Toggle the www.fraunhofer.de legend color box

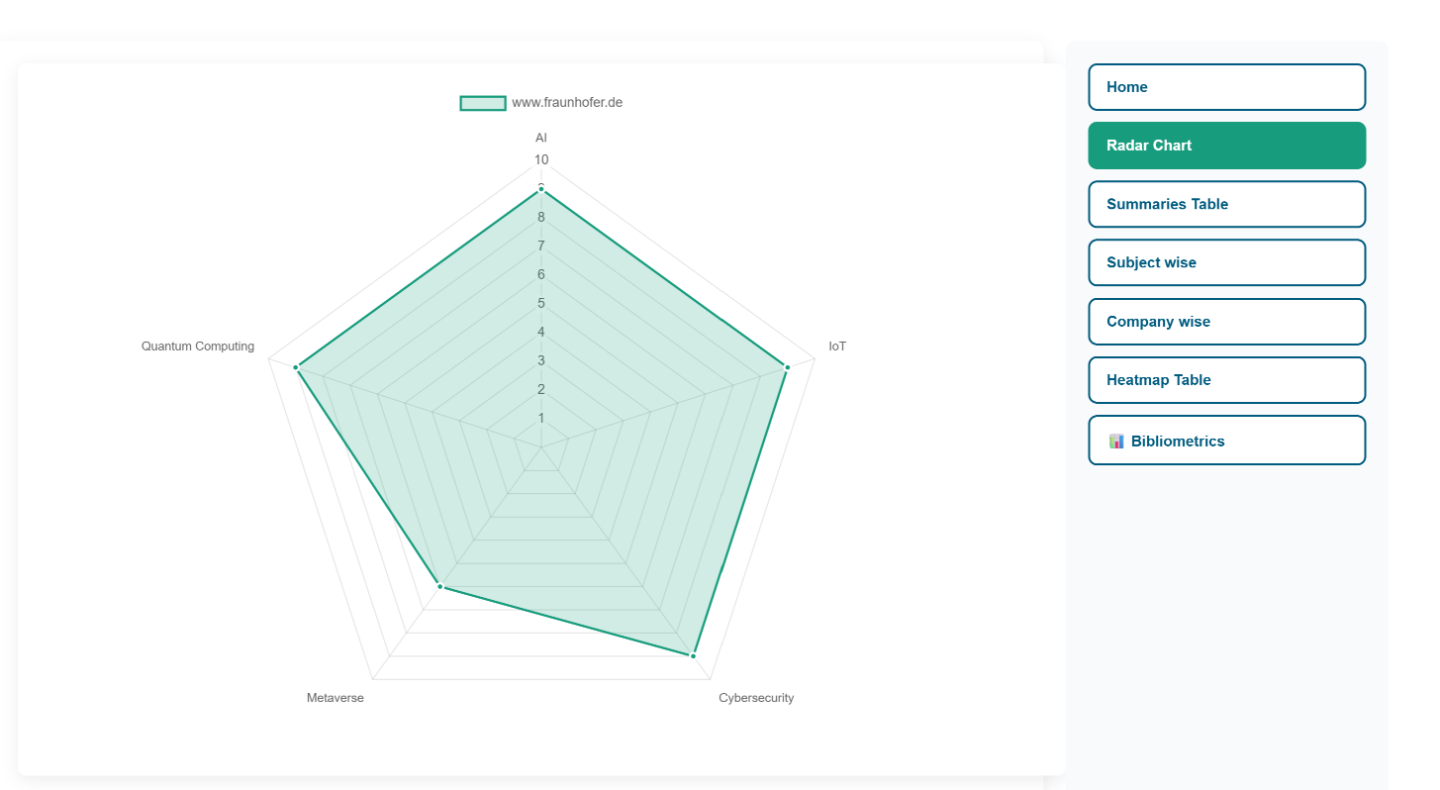[x=482, y=103]
